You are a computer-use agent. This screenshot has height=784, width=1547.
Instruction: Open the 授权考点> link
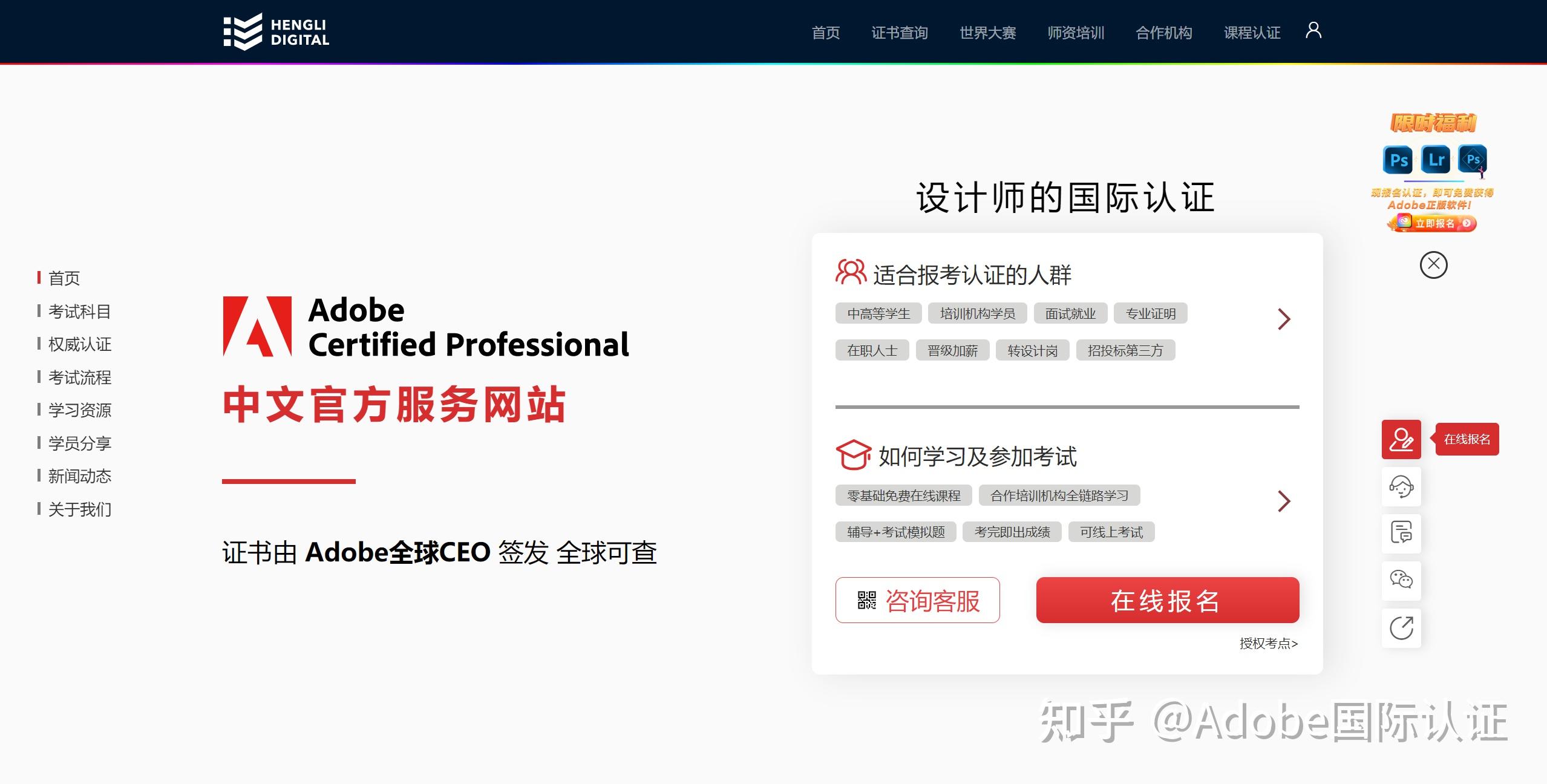tap(1268, 644)
